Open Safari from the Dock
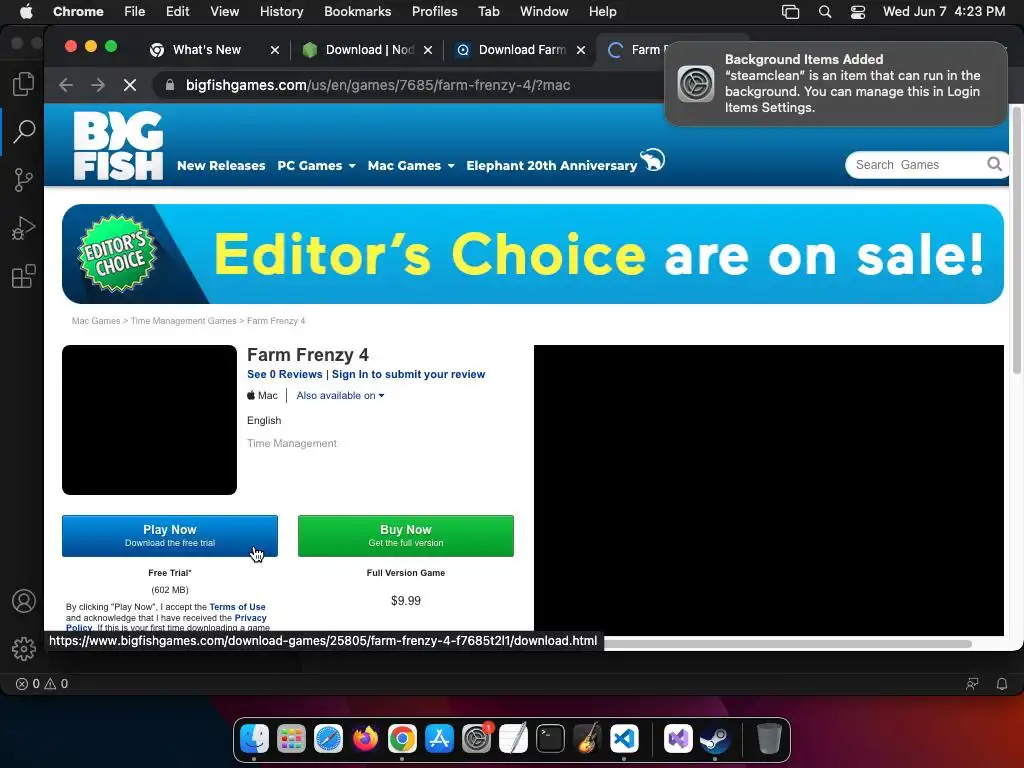Image resolution: width=1024 pixels, height=768 pixels. [328, 739]
